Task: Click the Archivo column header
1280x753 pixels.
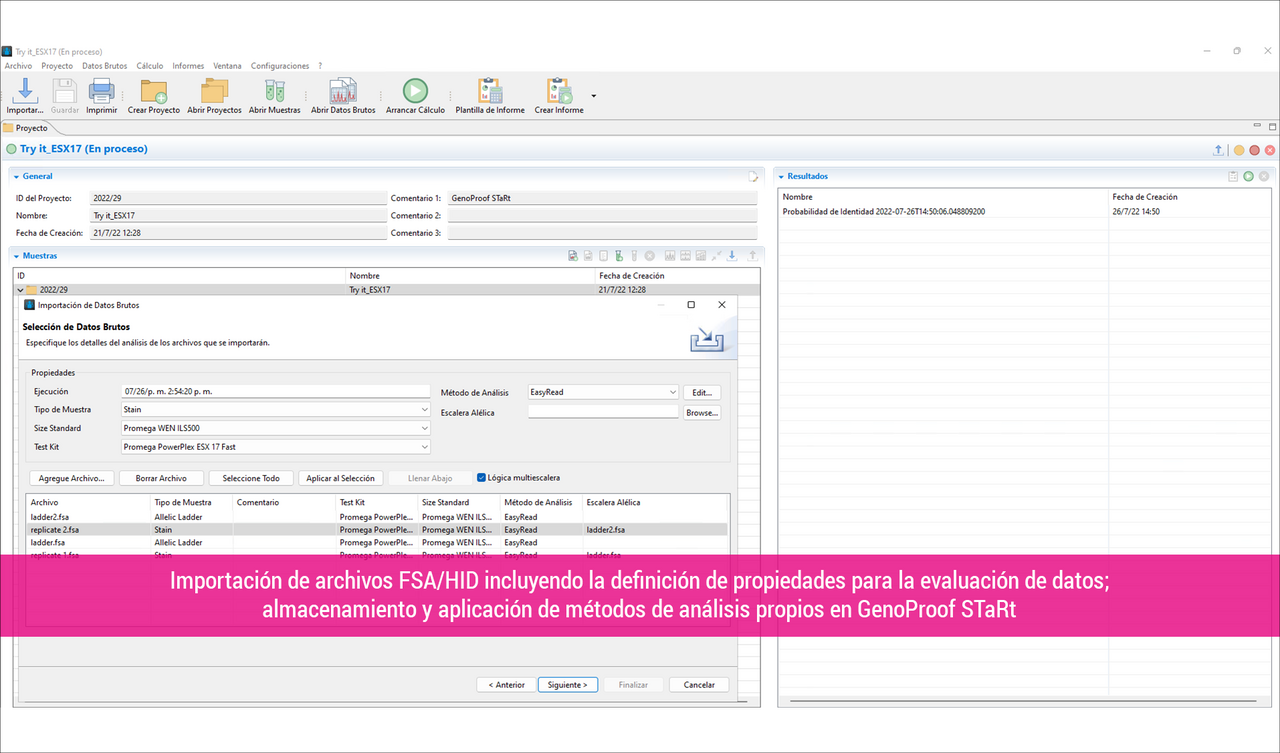Action: [88, 502]
